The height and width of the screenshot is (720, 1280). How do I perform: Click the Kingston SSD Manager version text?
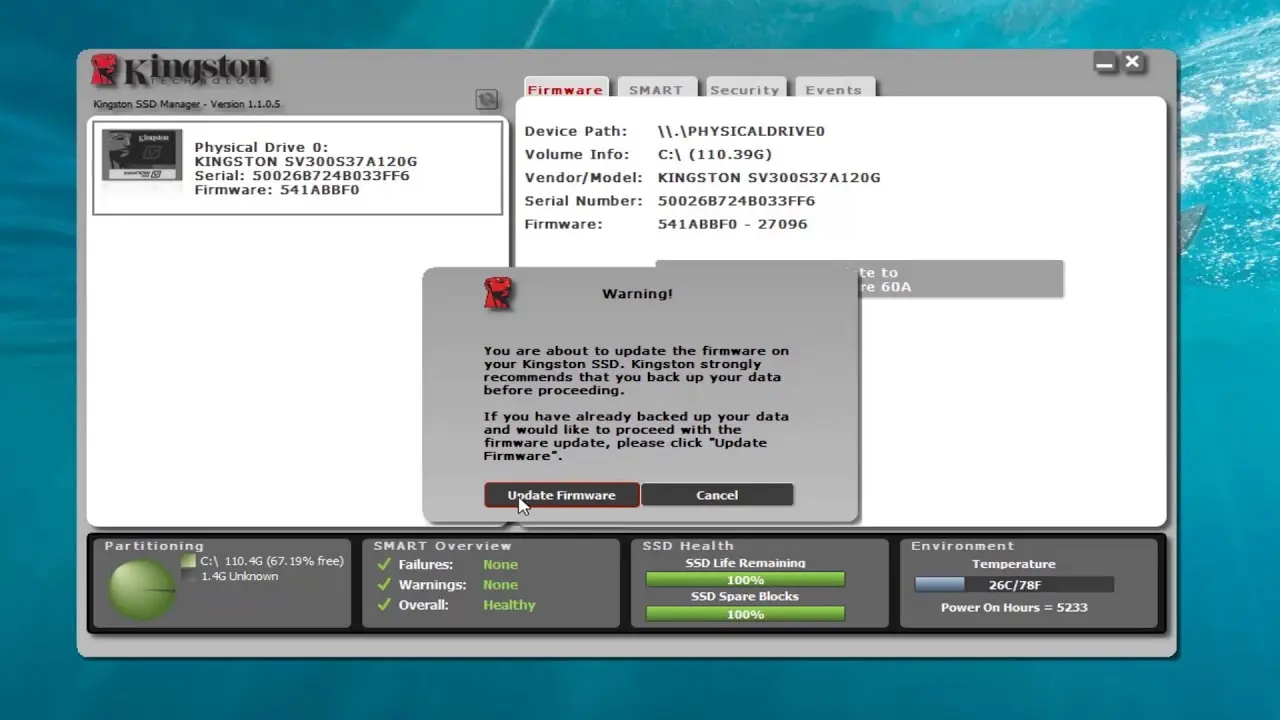pyautogui.click(x=187, y=104)
